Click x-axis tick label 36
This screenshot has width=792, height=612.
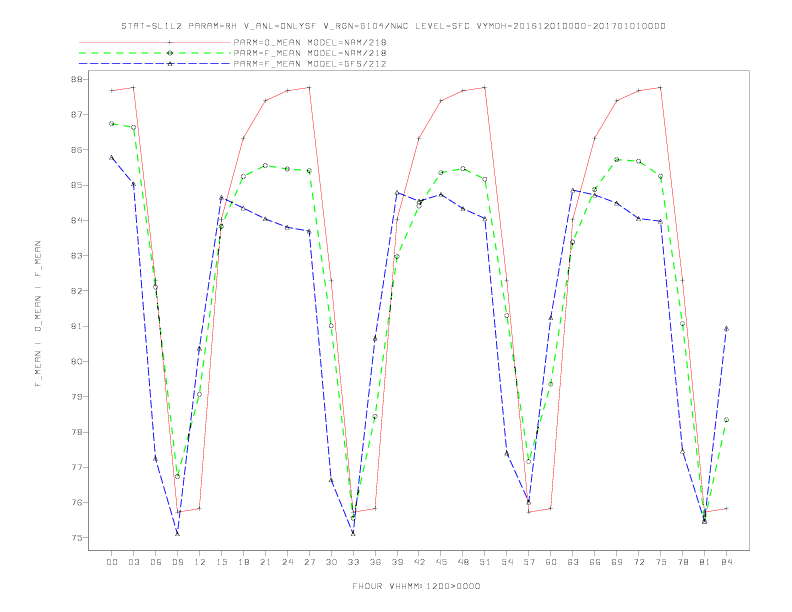tap(375, 562)
